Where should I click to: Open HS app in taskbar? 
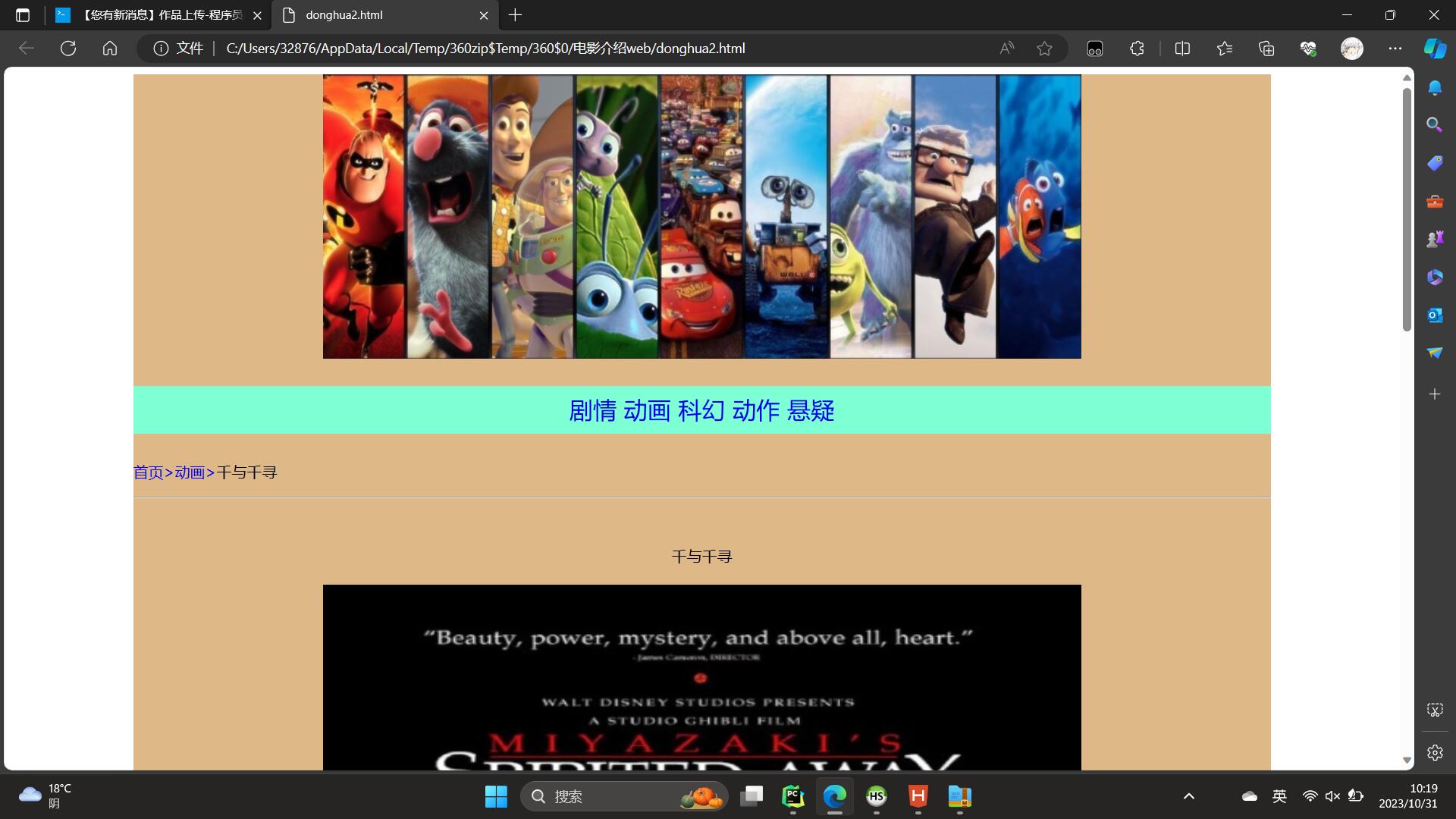click(x=877, y=796)
